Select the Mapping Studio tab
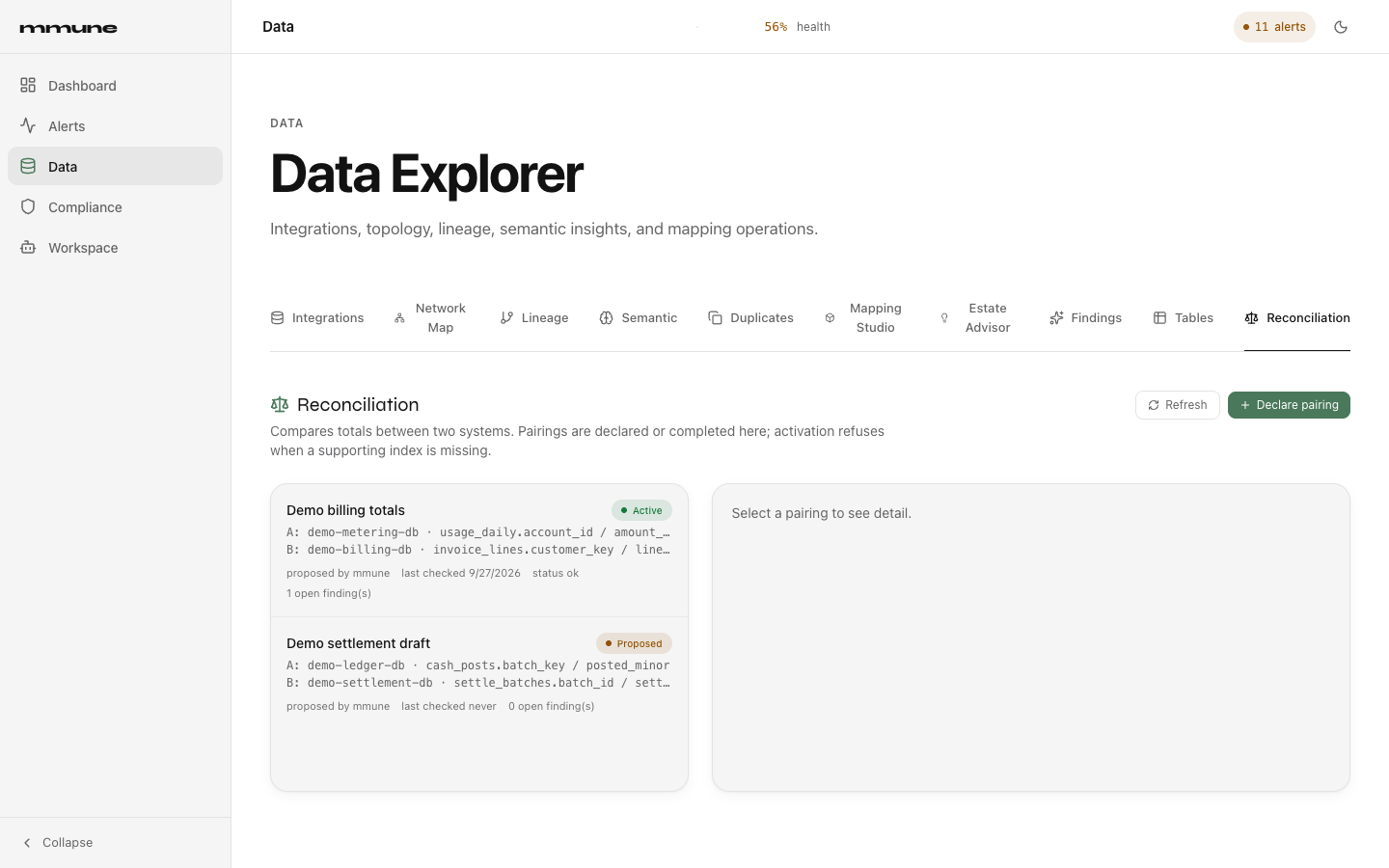Screen dimensions: 1389x868 (863, 318)
